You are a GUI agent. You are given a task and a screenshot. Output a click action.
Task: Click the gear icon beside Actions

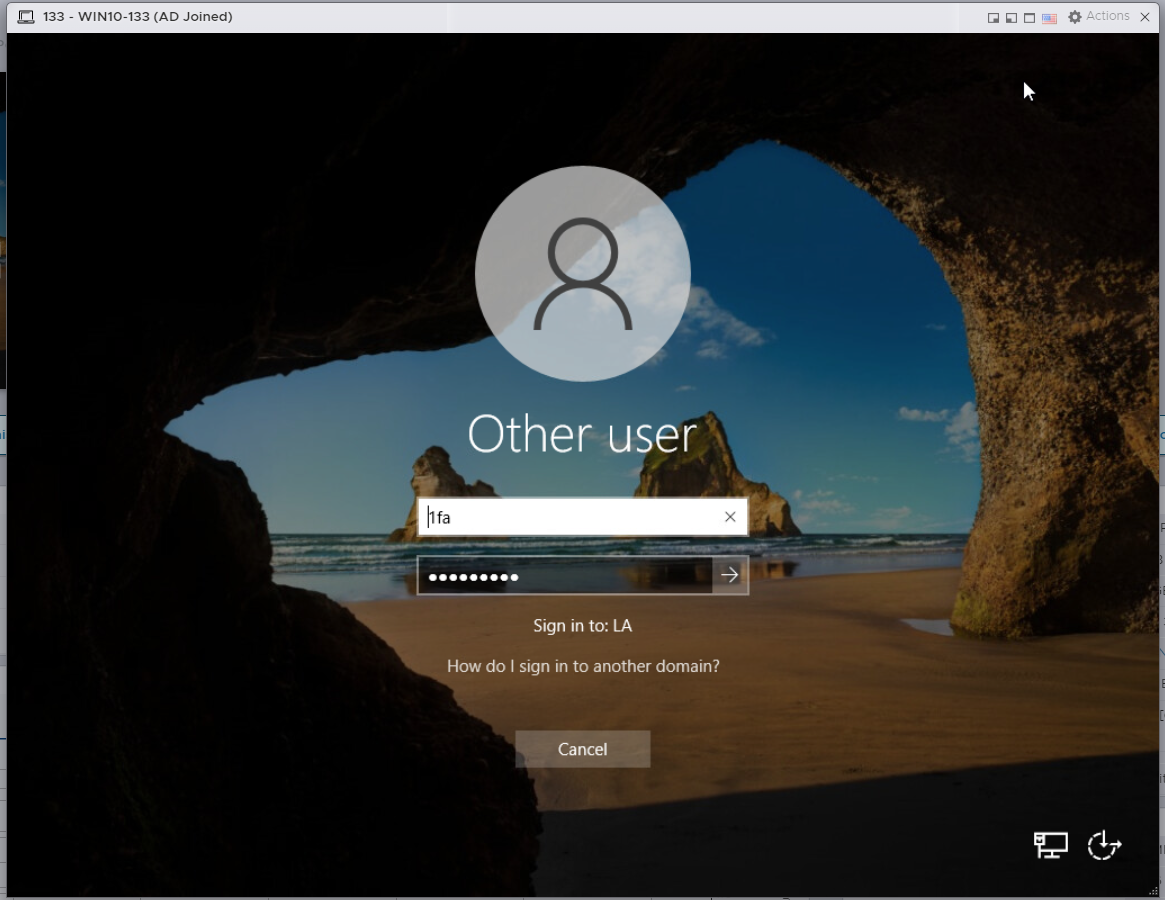(x=1075, y=17)
